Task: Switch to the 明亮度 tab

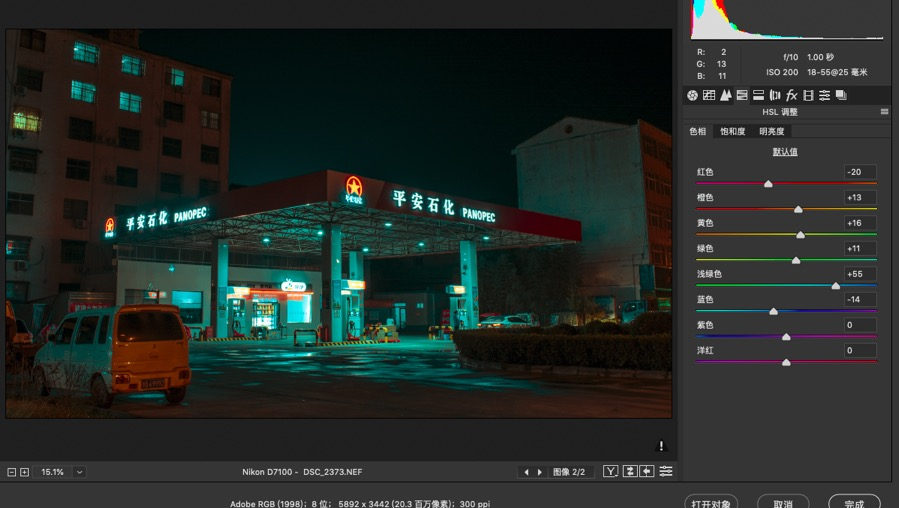Action: point(772,131)
